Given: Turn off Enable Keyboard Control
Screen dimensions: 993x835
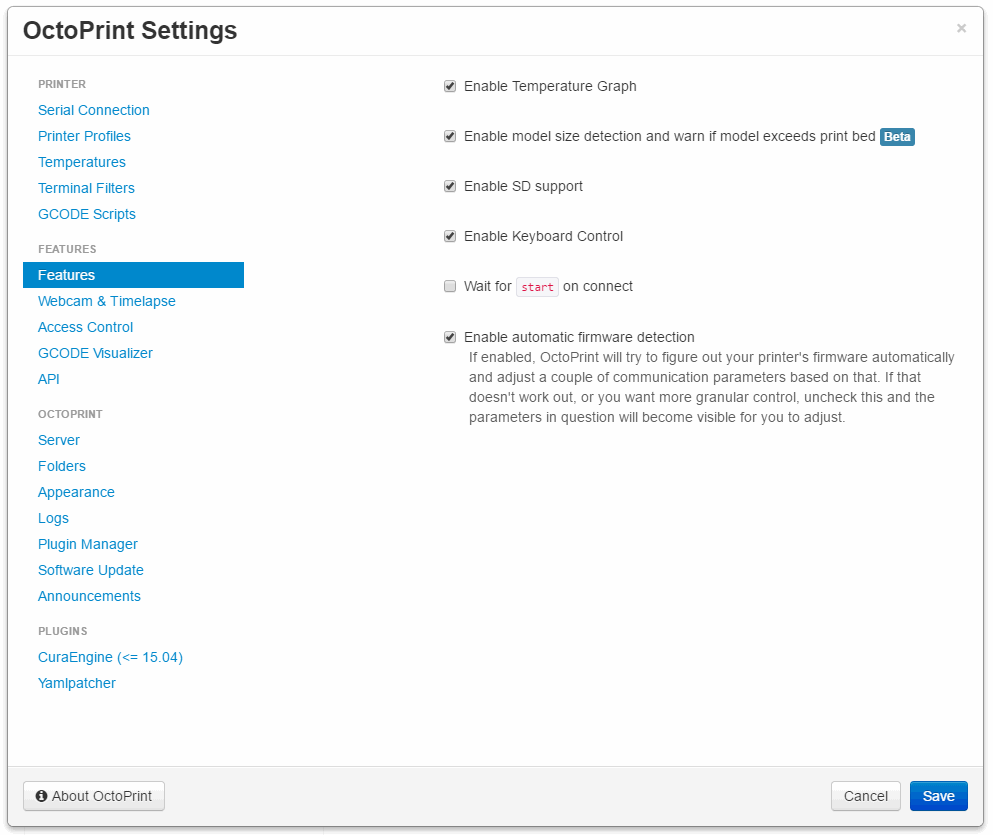Looking at the screenshot, I should click(x=450, y=236).
